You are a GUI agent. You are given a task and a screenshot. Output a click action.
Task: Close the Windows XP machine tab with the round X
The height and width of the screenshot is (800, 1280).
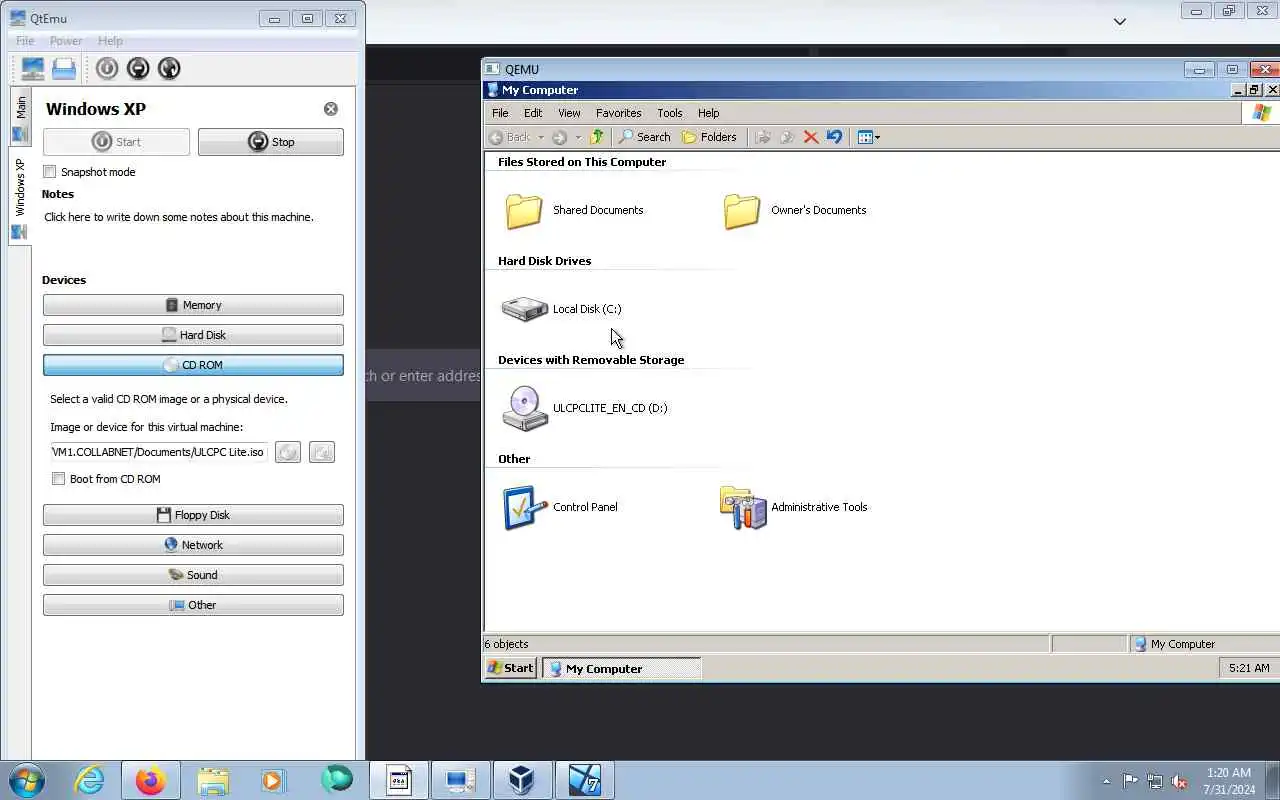pos(331,109)
